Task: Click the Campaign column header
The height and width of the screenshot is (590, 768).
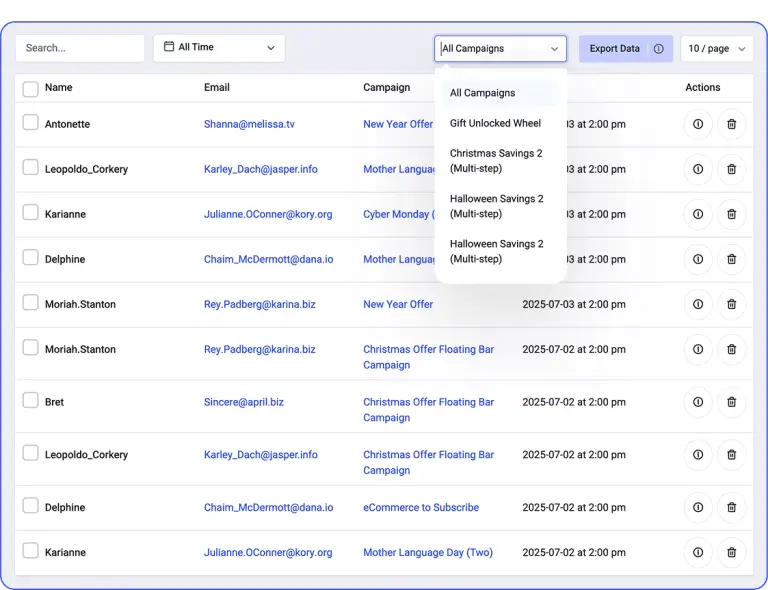Action: click(x=386, y=87)
